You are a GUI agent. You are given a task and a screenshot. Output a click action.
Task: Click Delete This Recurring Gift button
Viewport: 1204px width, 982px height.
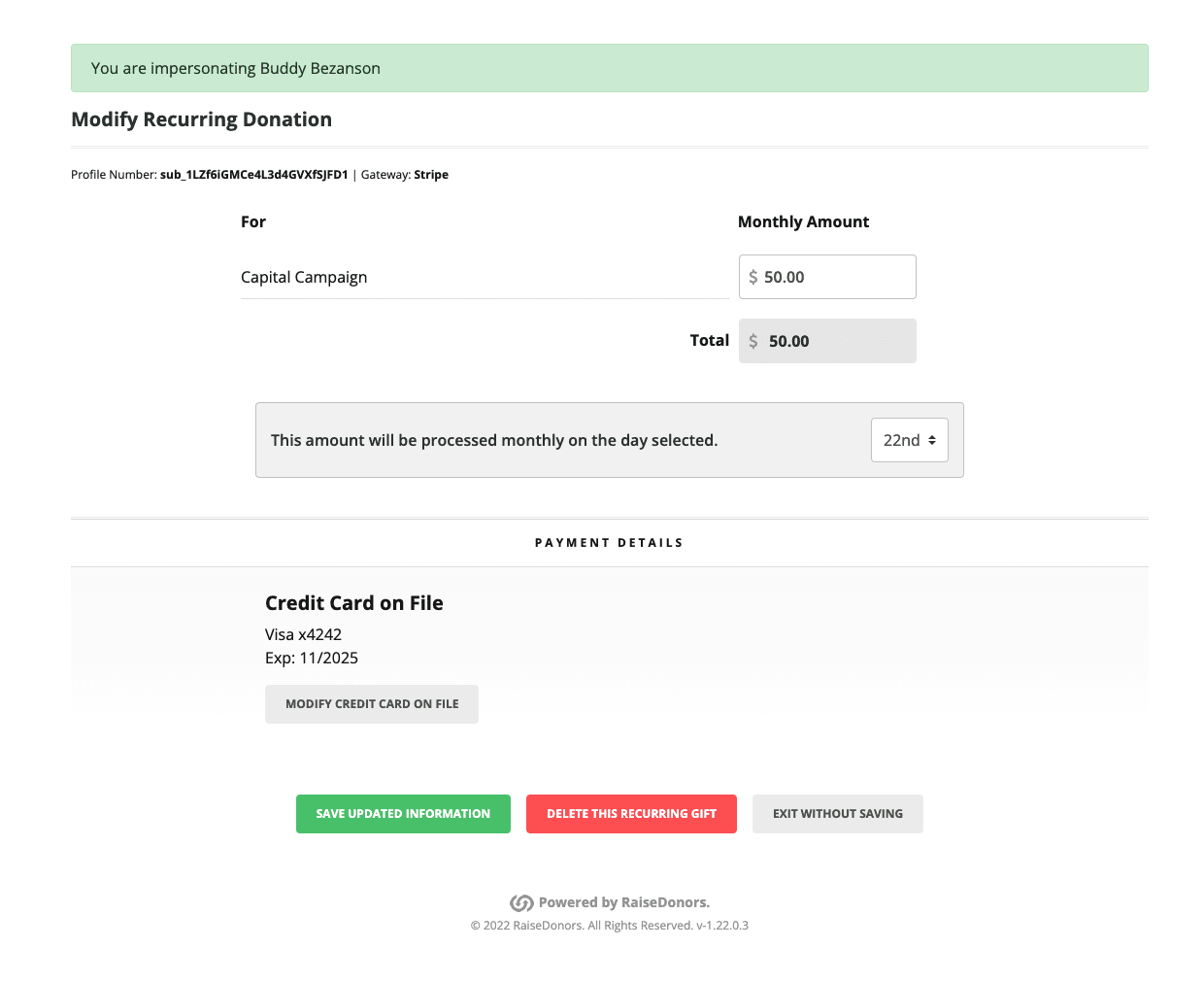tap(631, 814)
